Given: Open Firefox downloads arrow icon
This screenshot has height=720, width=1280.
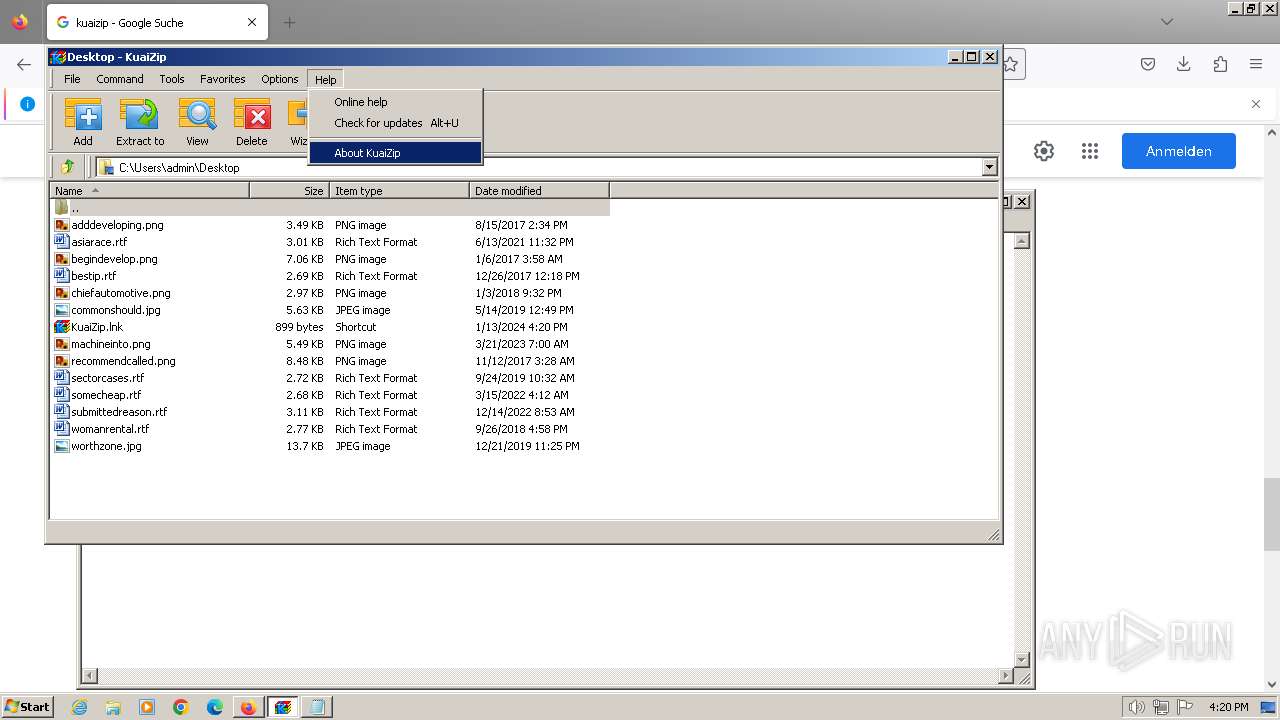Looking at the screenshot, I should (x=1184, y=64).
